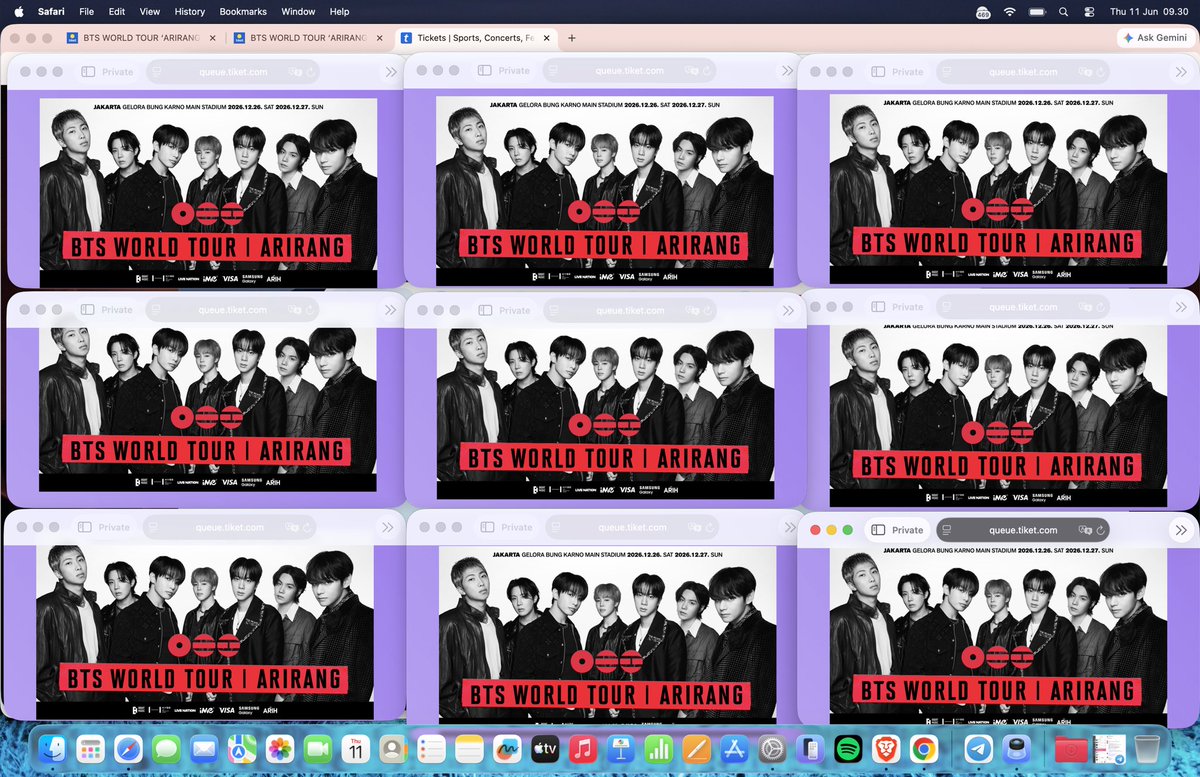The height and width of the screenshot is (777, 1200).
Task: Expand toolbar overflow chevrons in active window
Action: point(1180,530)
